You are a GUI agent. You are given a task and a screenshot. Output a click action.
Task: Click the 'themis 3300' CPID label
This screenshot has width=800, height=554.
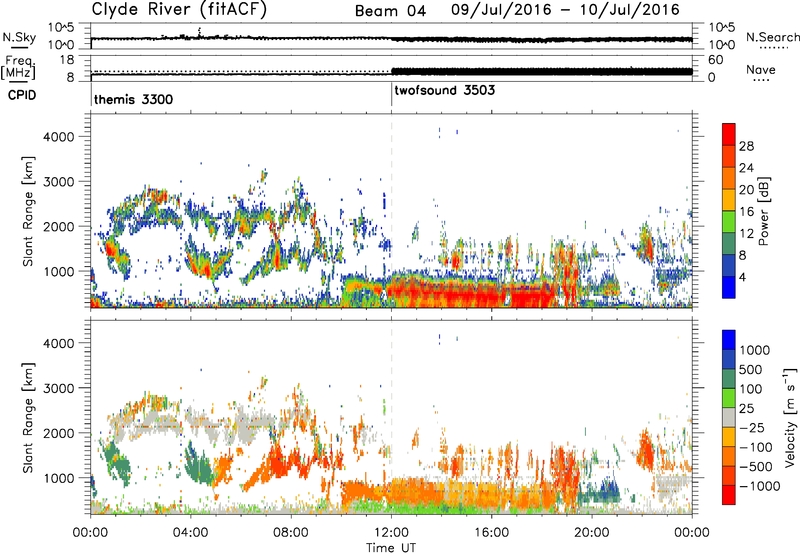[x=134, y=99]
